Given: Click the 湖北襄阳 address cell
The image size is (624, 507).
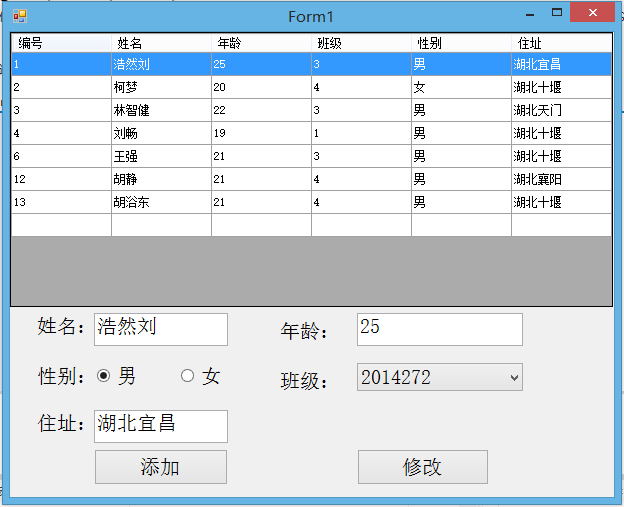Looking at the screenshot, I should coord(562,179).
